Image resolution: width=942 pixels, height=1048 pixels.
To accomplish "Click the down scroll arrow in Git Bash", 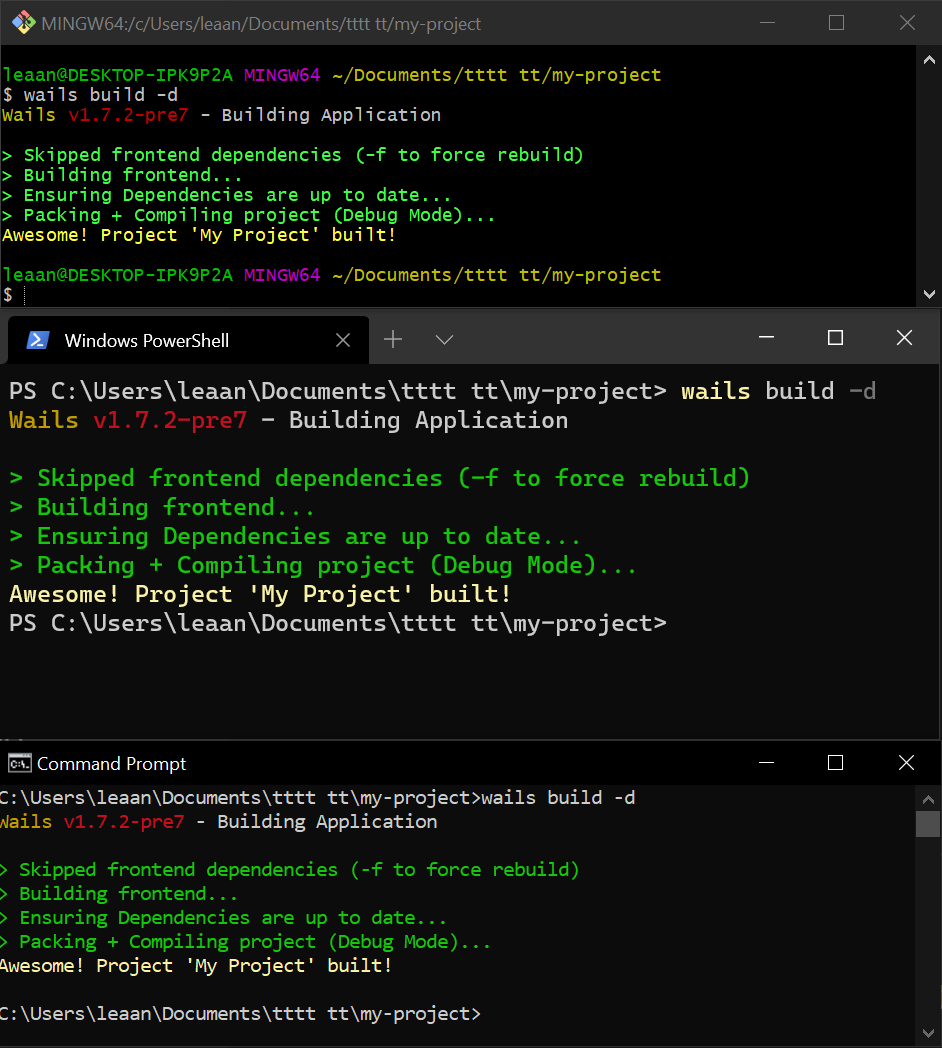I will [929, 294].
